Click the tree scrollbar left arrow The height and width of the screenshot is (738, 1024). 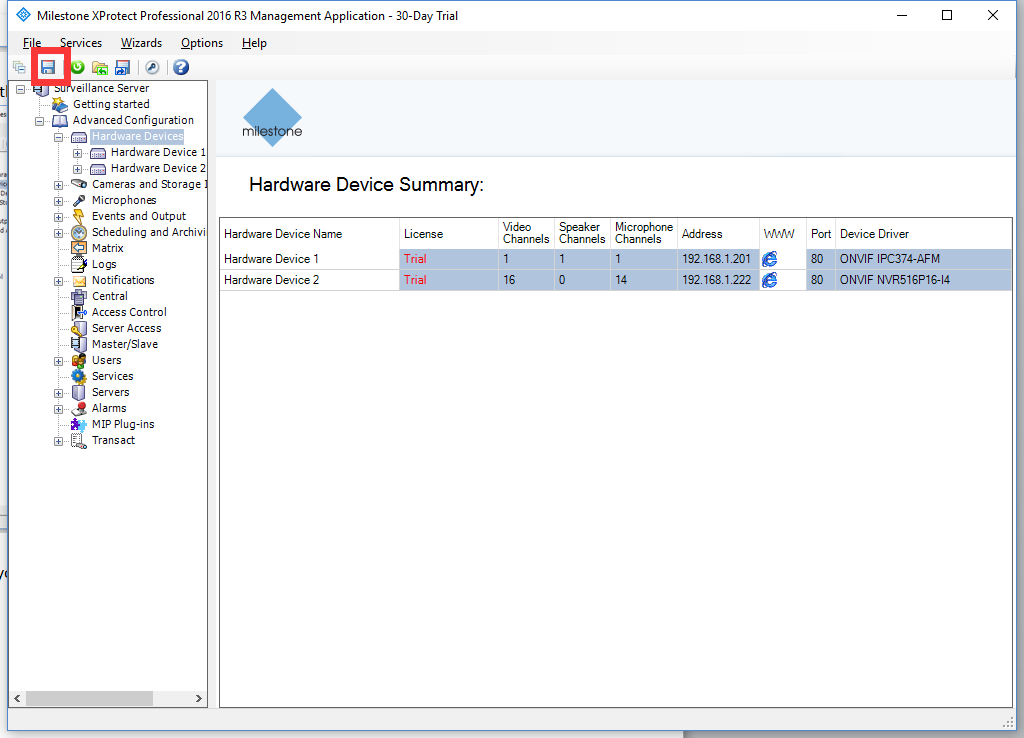[x=17, y=699]
